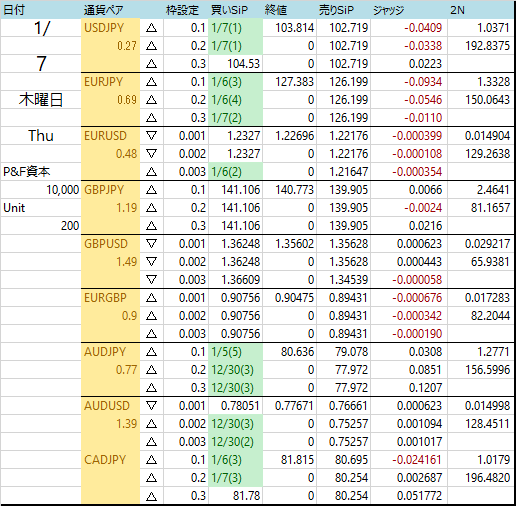Click the 2N value 150.0643
This screenshot has height=506, width=516.
[488, 100]
